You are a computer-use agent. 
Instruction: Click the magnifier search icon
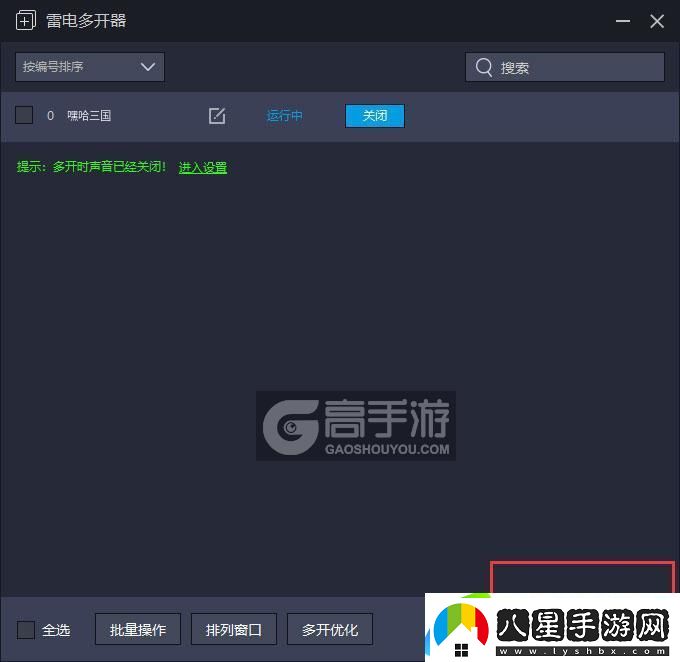pyautogui.click(x=484, y=67)
